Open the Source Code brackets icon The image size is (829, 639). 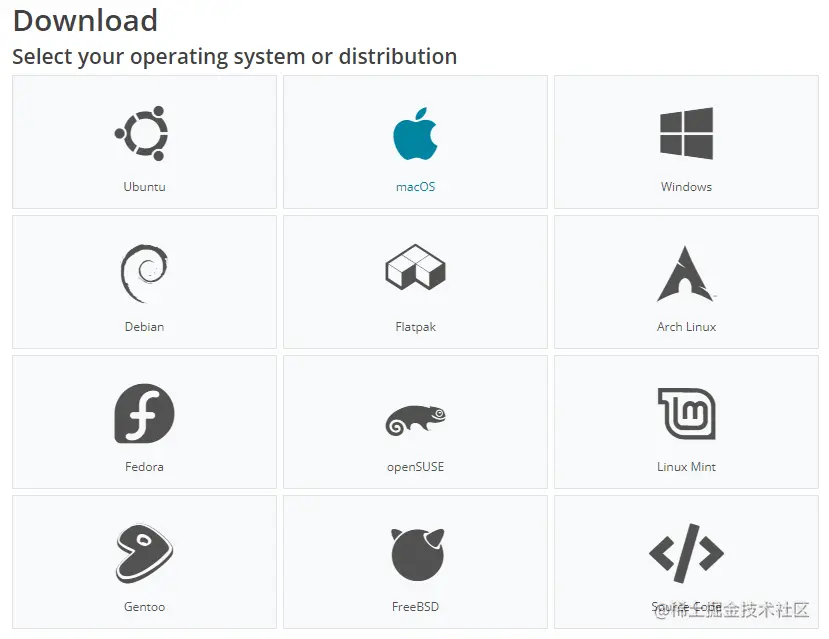(686, 553)
